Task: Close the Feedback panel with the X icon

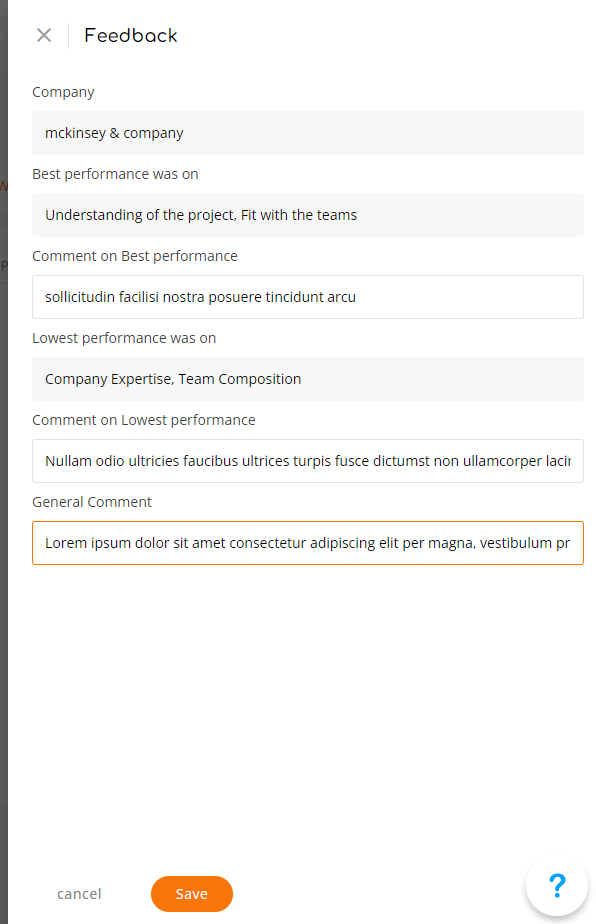Action: pyautogui.click(x=44, y=35)
